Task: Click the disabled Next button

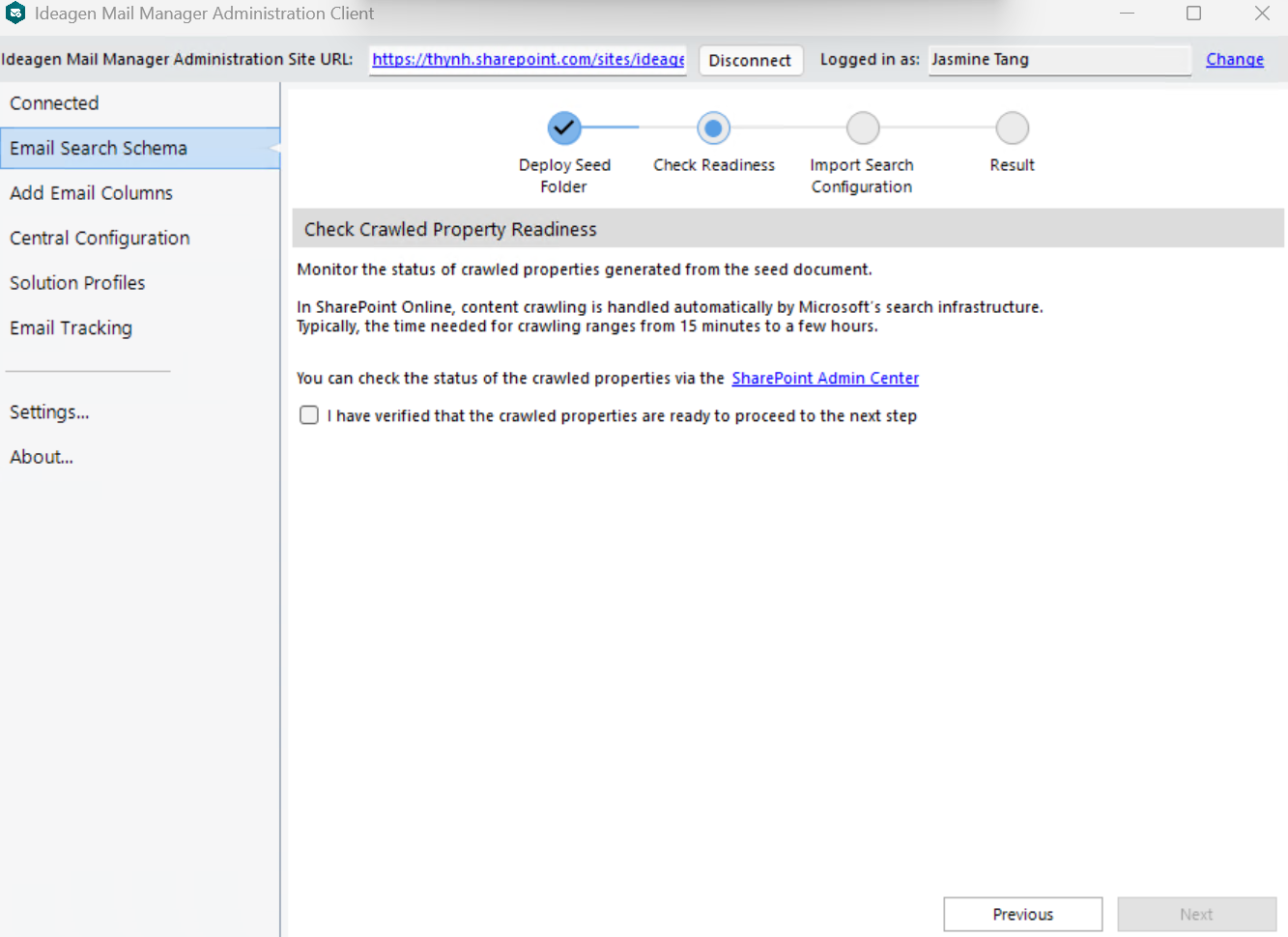Action: pos(1197,915)
